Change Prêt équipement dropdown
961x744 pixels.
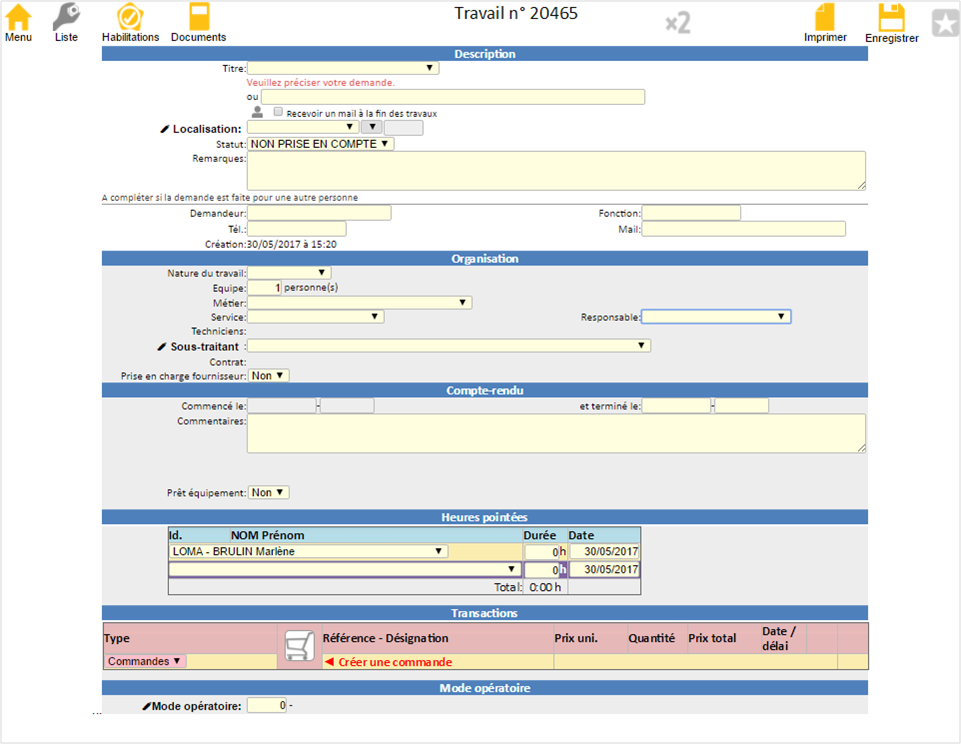click(x=268, y=493)
